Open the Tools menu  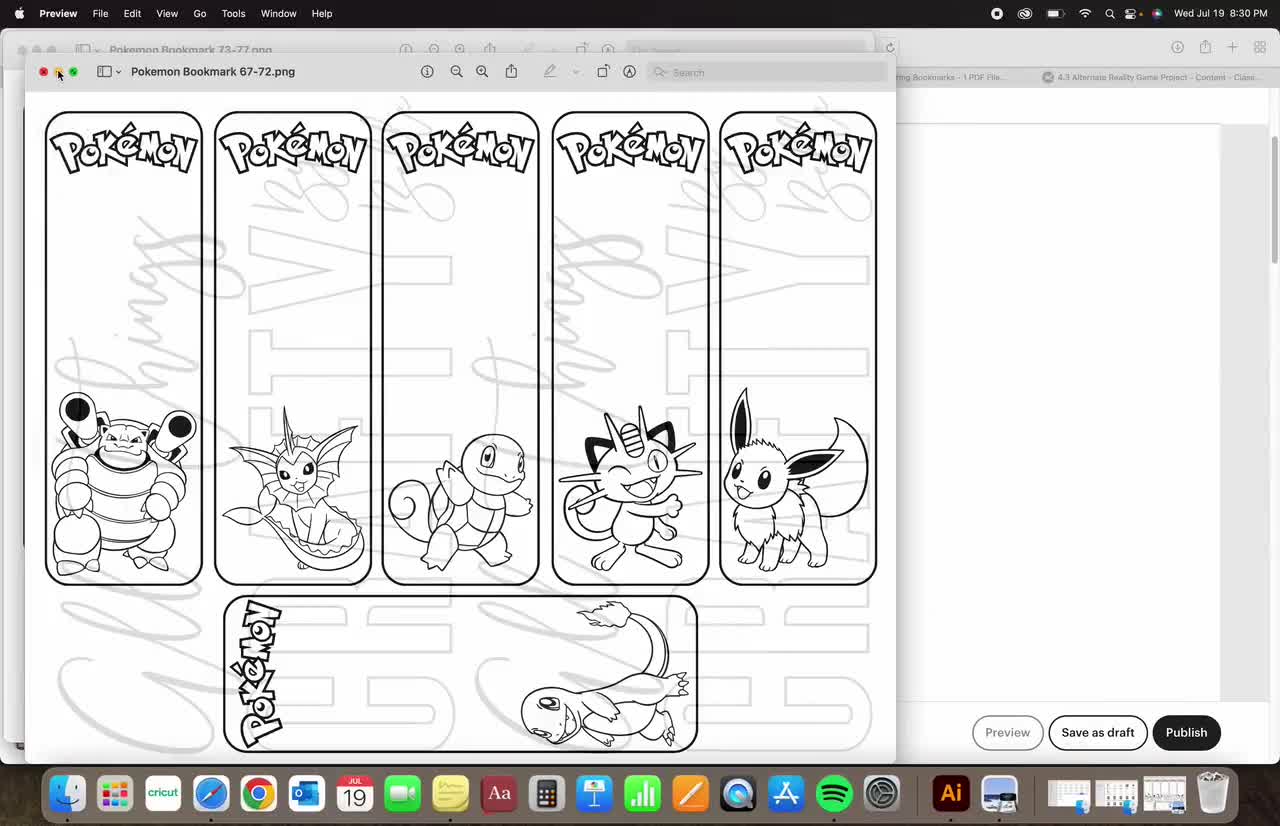[233, 13]
